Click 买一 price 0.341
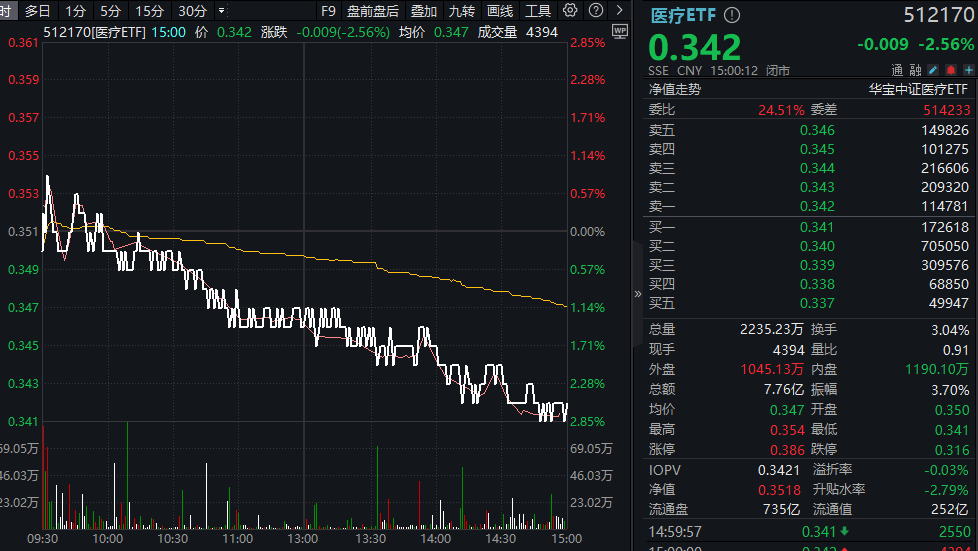The height and width of the screenshot is (551, 978). click(x=817, y=227)
